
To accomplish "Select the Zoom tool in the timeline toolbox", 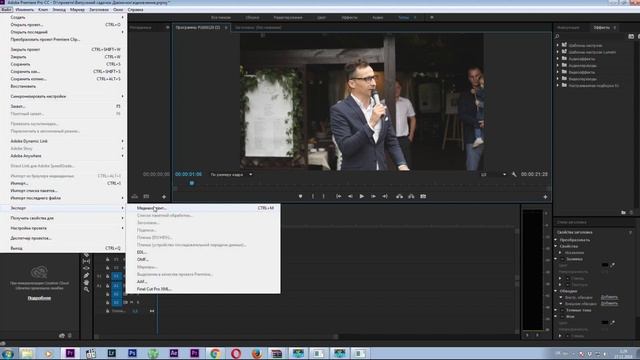I will click(x=86, y=289).
